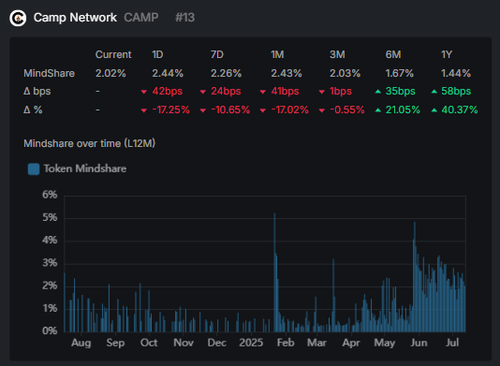500x366 pixels.
Task: Click the red down arrow beside 41bps
Action: 263,92
